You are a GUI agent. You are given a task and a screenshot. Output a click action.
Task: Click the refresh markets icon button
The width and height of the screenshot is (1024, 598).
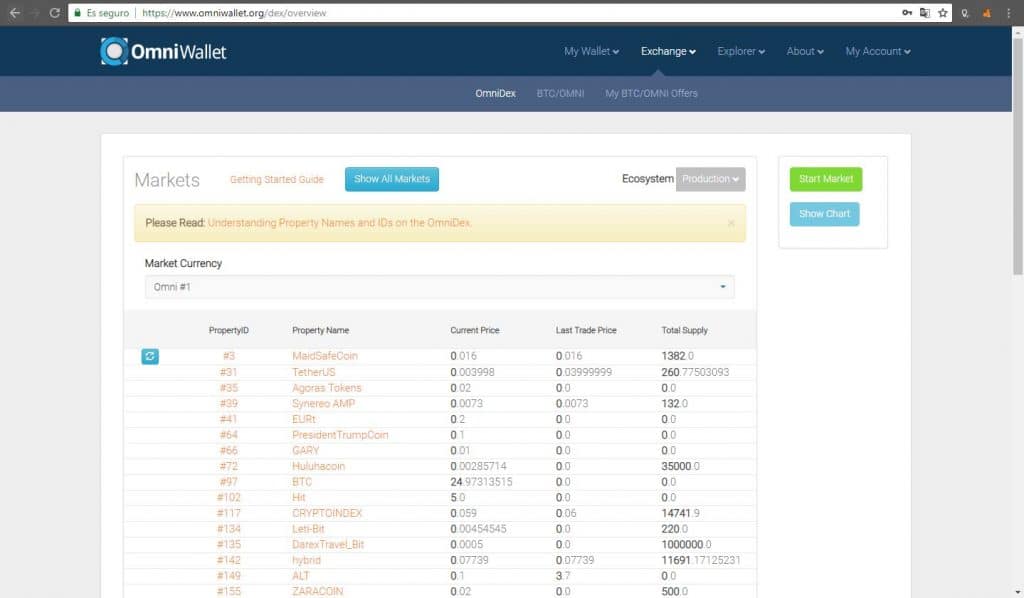150,356
